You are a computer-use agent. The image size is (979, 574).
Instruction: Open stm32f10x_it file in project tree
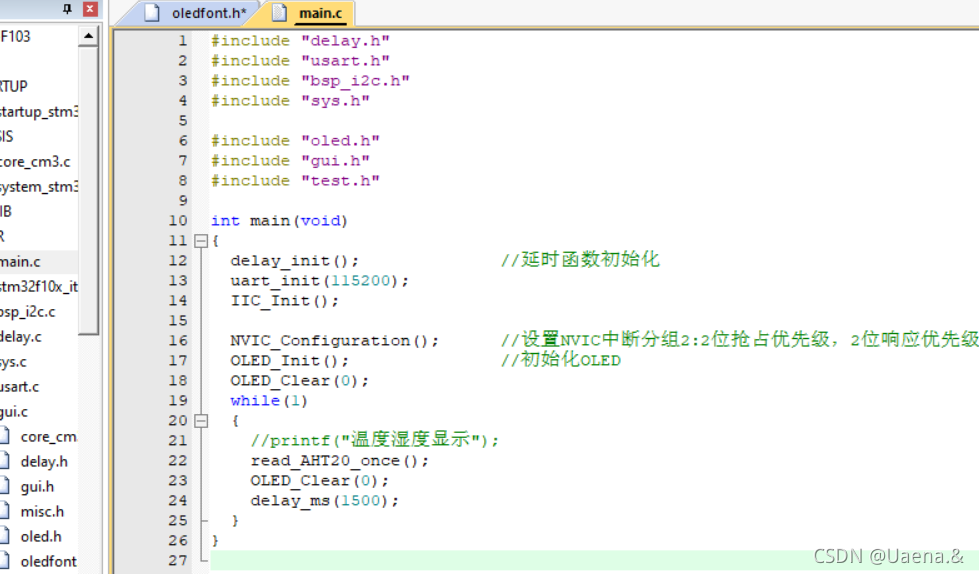pyautogui.click(x=39, y=287)
